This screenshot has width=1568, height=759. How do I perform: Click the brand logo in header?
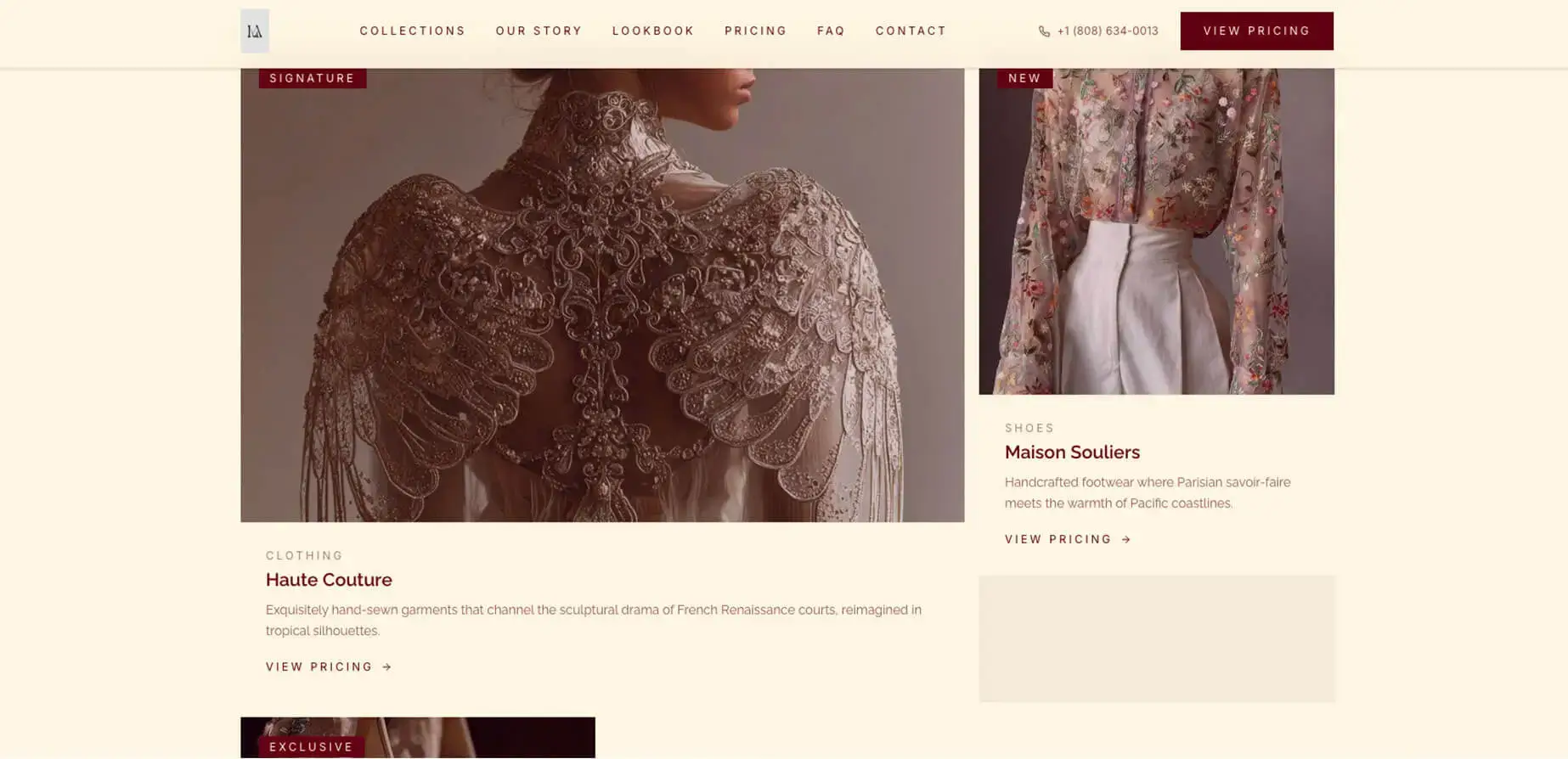pos(254,31)
